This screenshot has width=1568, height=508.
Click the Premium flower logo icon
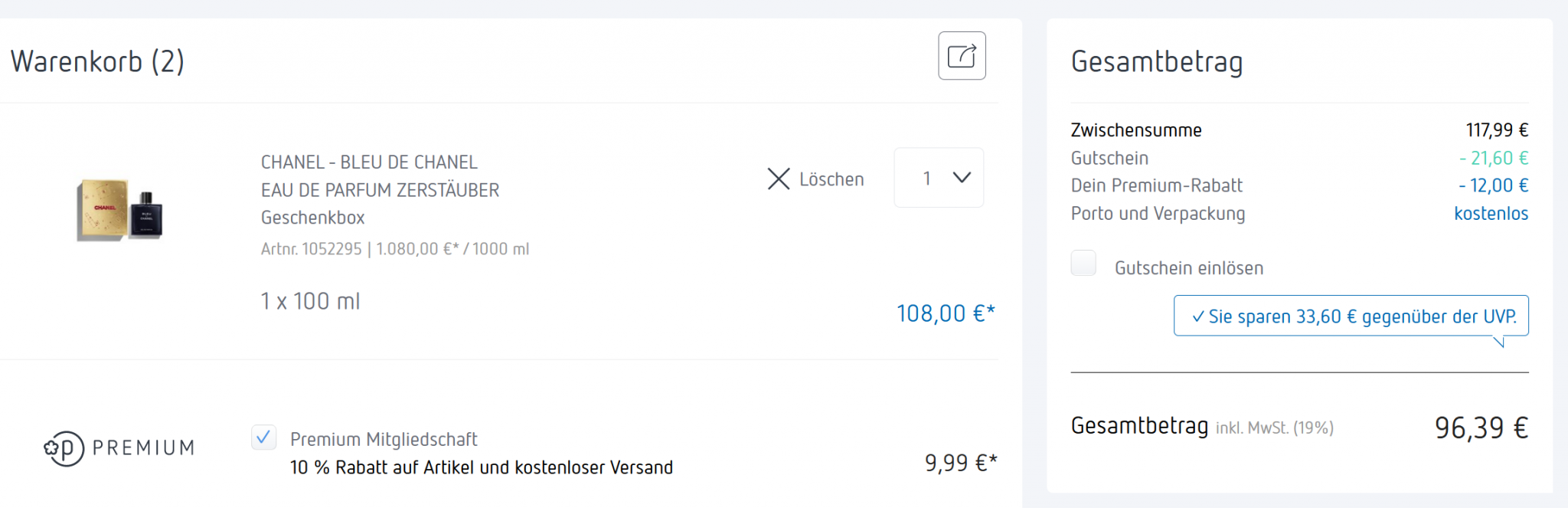63,448
